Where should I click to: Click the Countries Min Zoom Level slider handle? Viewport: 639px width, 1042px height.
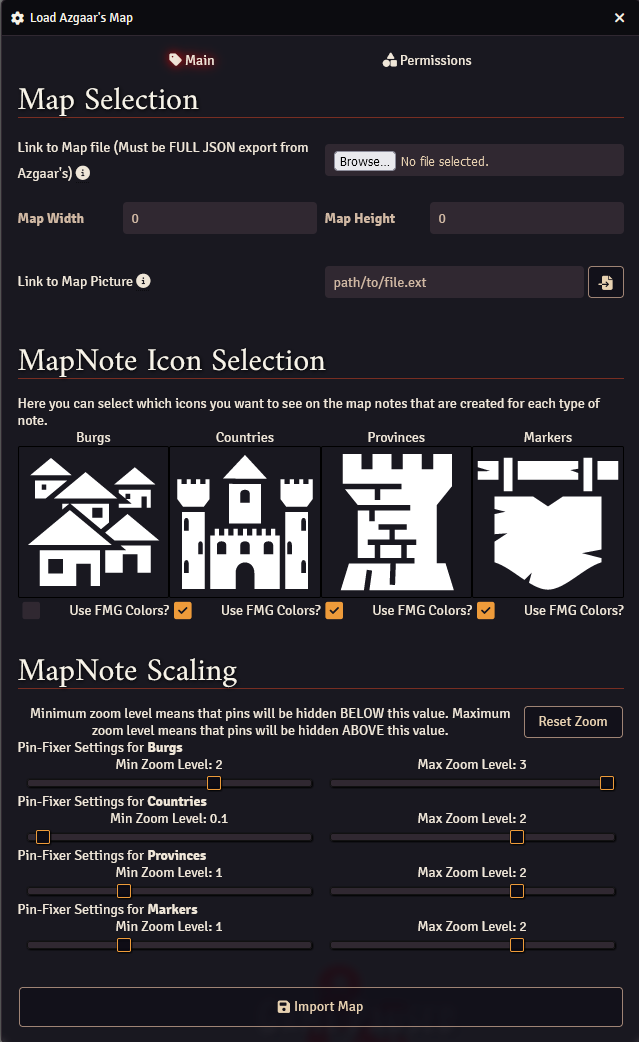[x=43, y=837]
